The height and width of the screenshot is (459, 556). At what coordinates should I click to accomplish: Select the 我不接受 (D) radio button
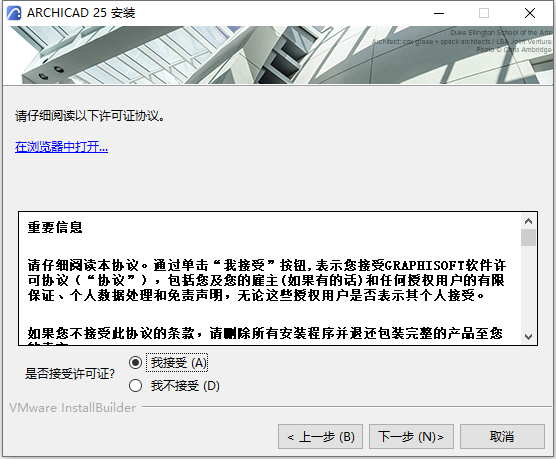tap(135, 386)
